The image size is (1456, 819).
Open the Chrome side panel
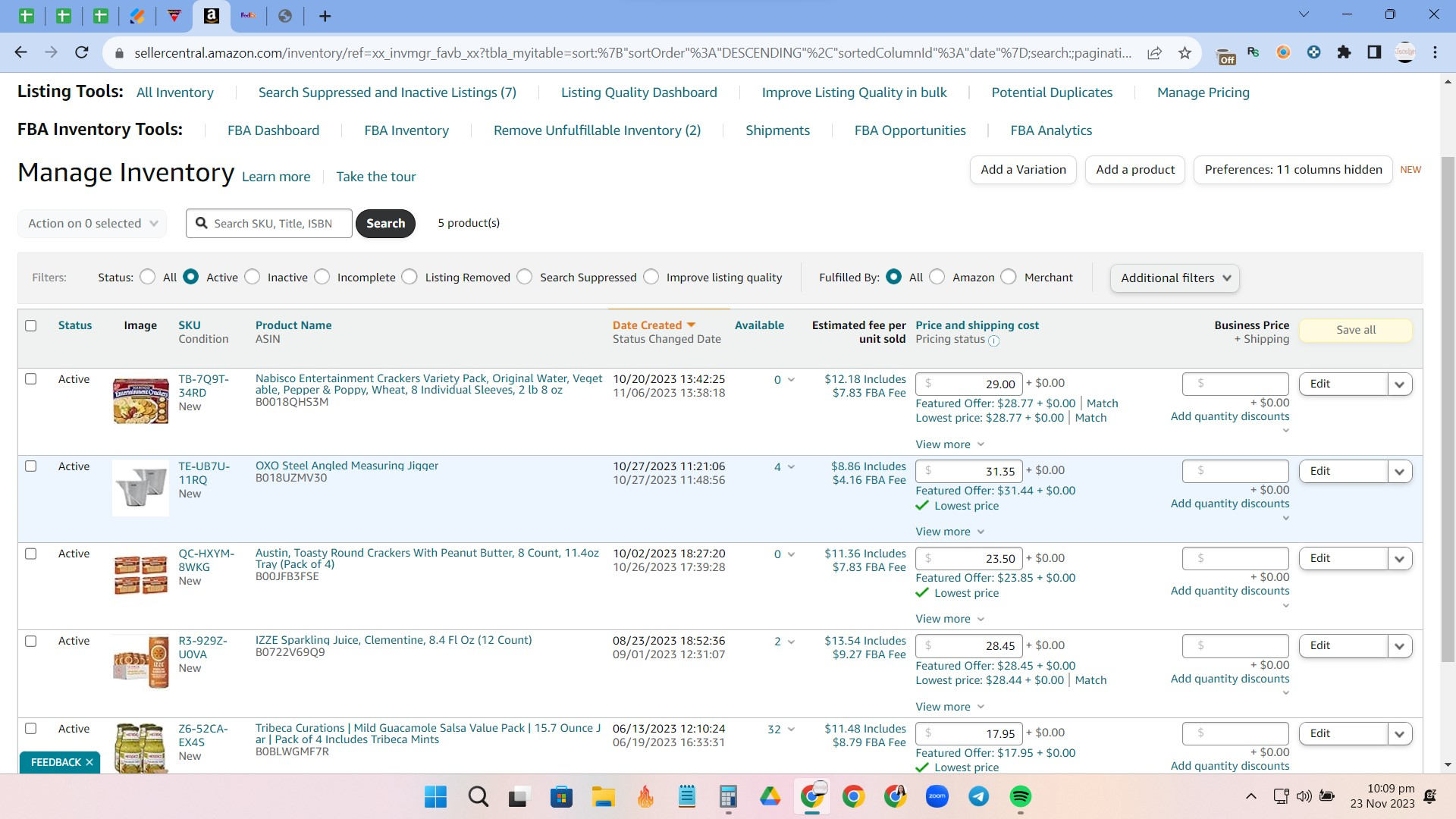coord(1374,52)
